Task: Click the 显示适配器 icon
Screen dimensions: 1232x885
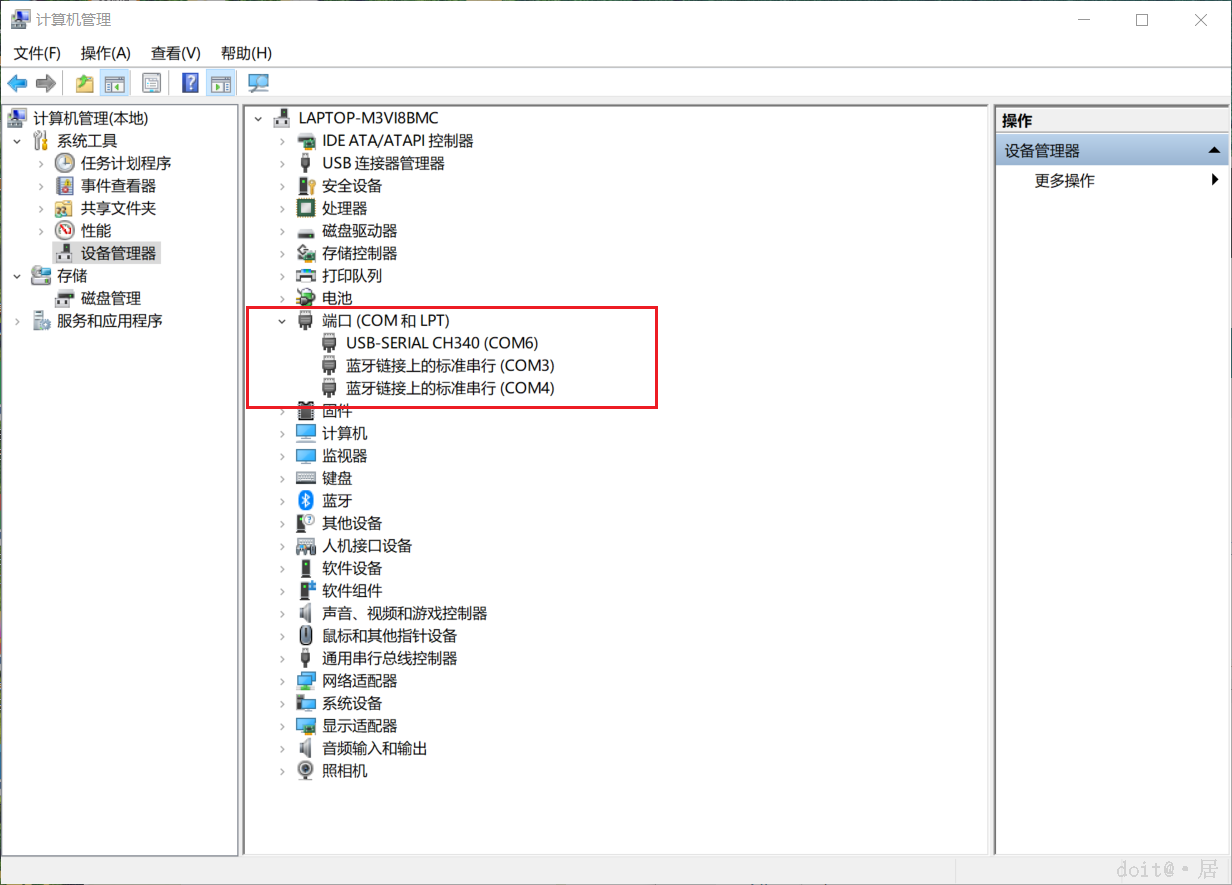Action: [306, 726]
